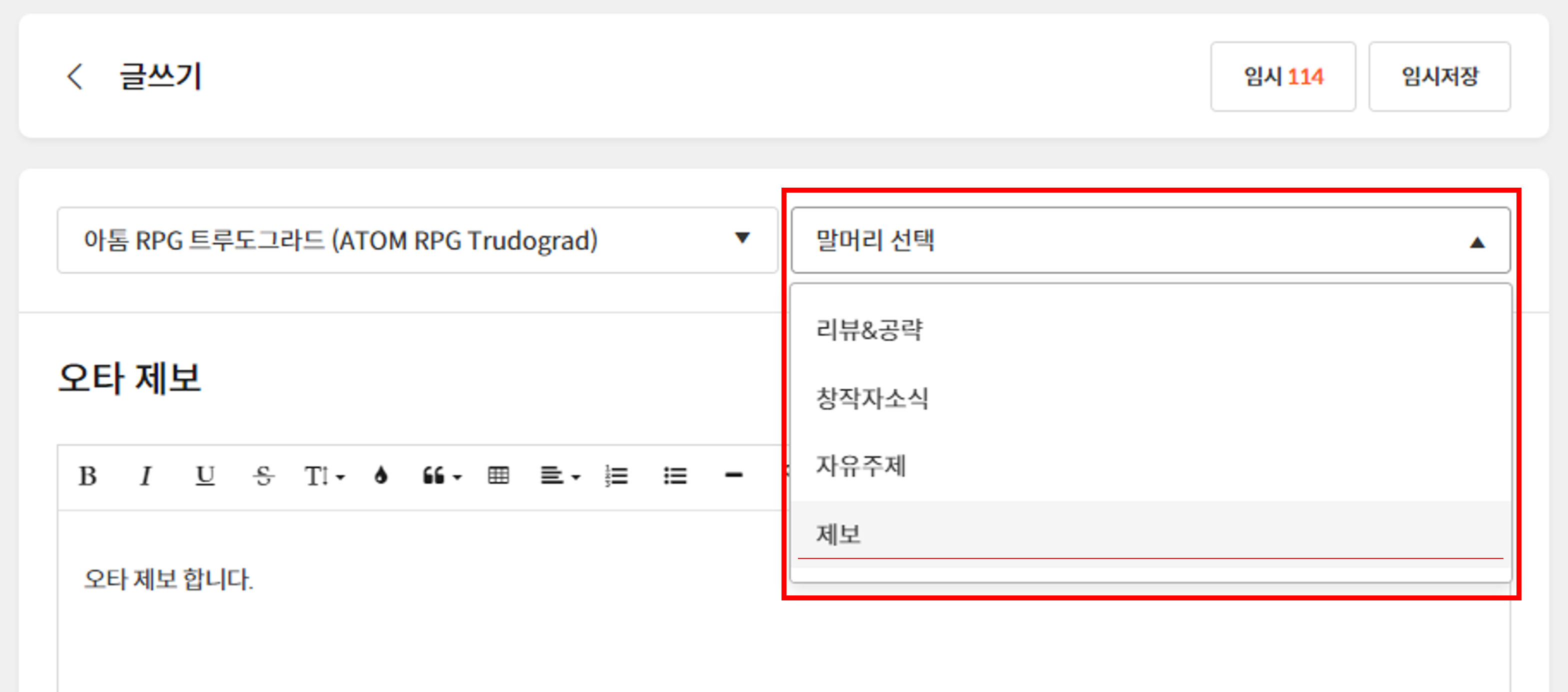Click the back arrow next to 글쓰기
Viewport: 1568px width, 692px height.
[x=75, y=77]
